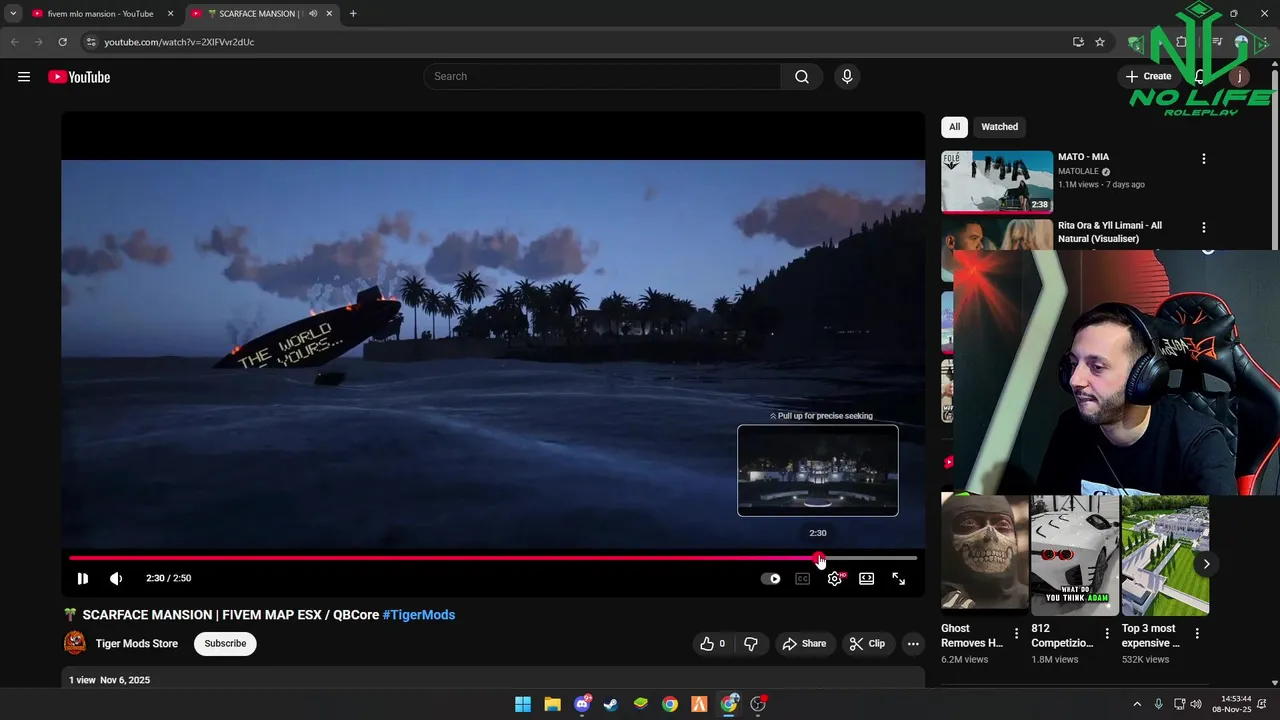Open the Top 3 most expensive short
The image size is (1280, 720).
[x=1165, y=555]
